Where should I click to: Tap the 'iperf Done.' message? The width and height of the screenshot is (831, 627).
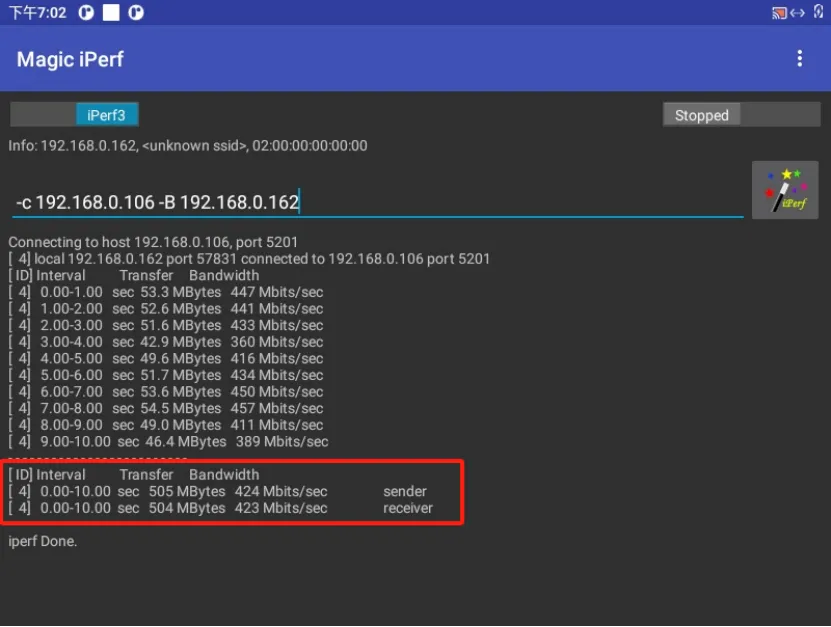(x=42, y=541)
